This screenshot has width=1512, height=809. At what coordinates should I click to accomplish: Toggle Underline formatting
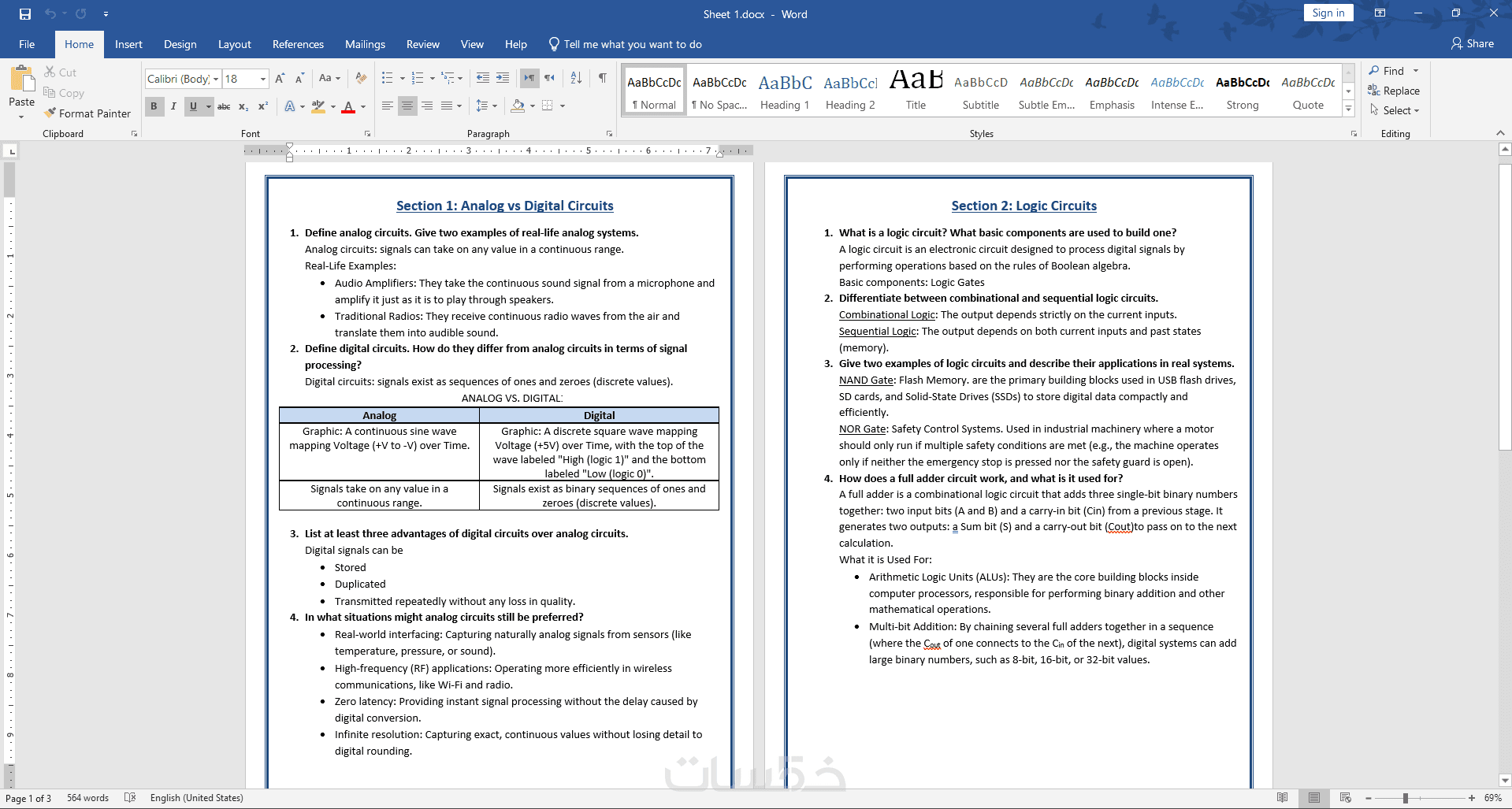193,106
